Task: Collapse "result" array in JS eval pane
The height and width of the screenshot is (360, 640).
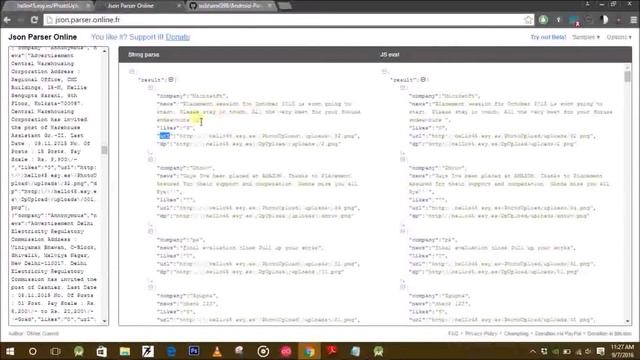Action: [x=423, y=80]
